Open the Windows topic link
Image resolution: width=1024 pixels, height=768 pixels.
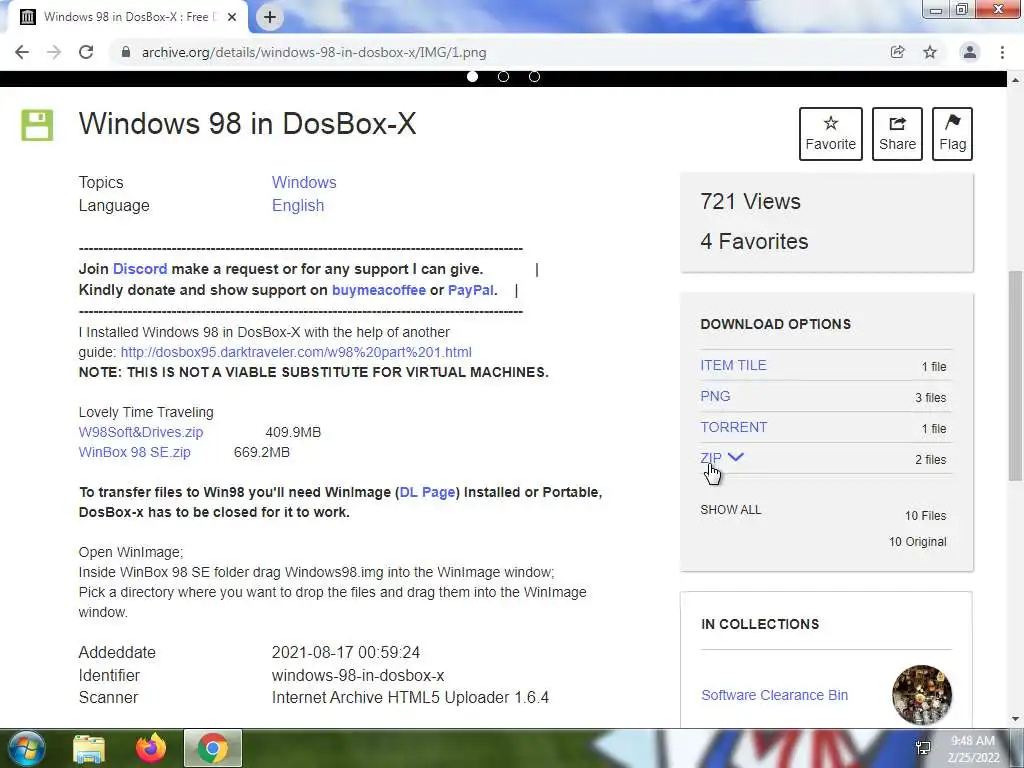pos(304,182)
